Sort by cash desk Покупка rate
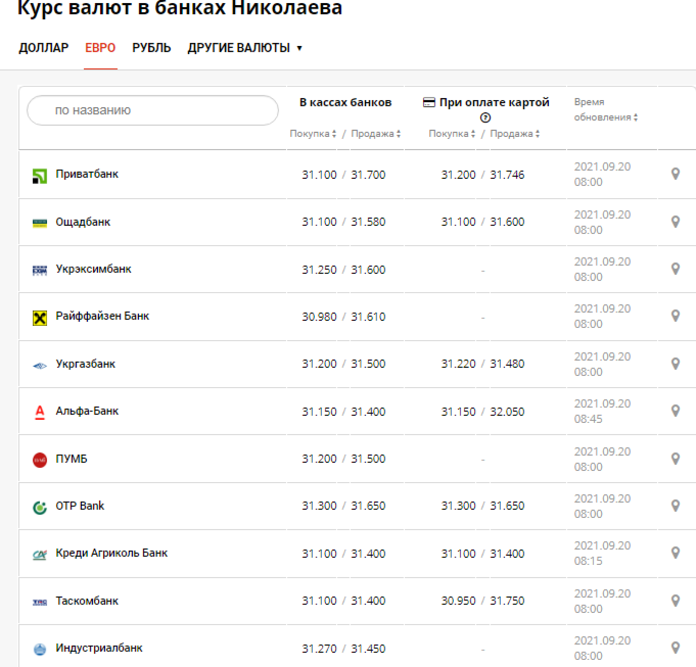The width and height of the screenshot is (696, 667). click(x=313, y=134)
